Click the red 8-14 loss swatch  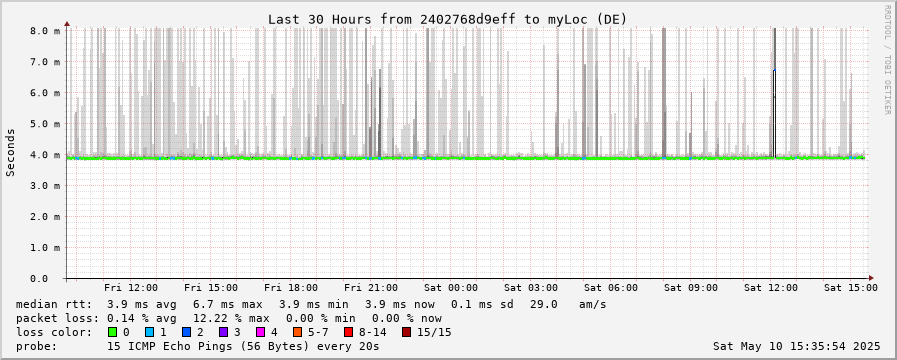tap(348, 332)
